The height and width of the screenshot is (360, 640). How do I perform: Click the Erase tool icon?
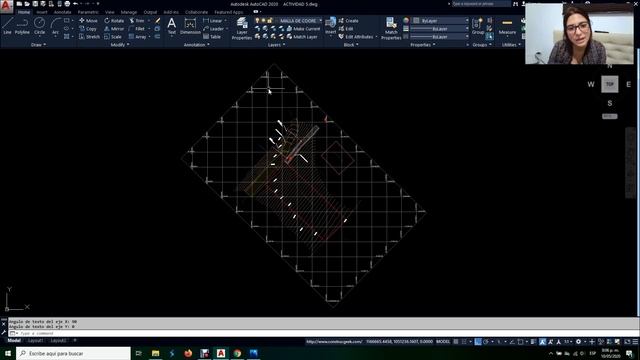coord(158,20)
